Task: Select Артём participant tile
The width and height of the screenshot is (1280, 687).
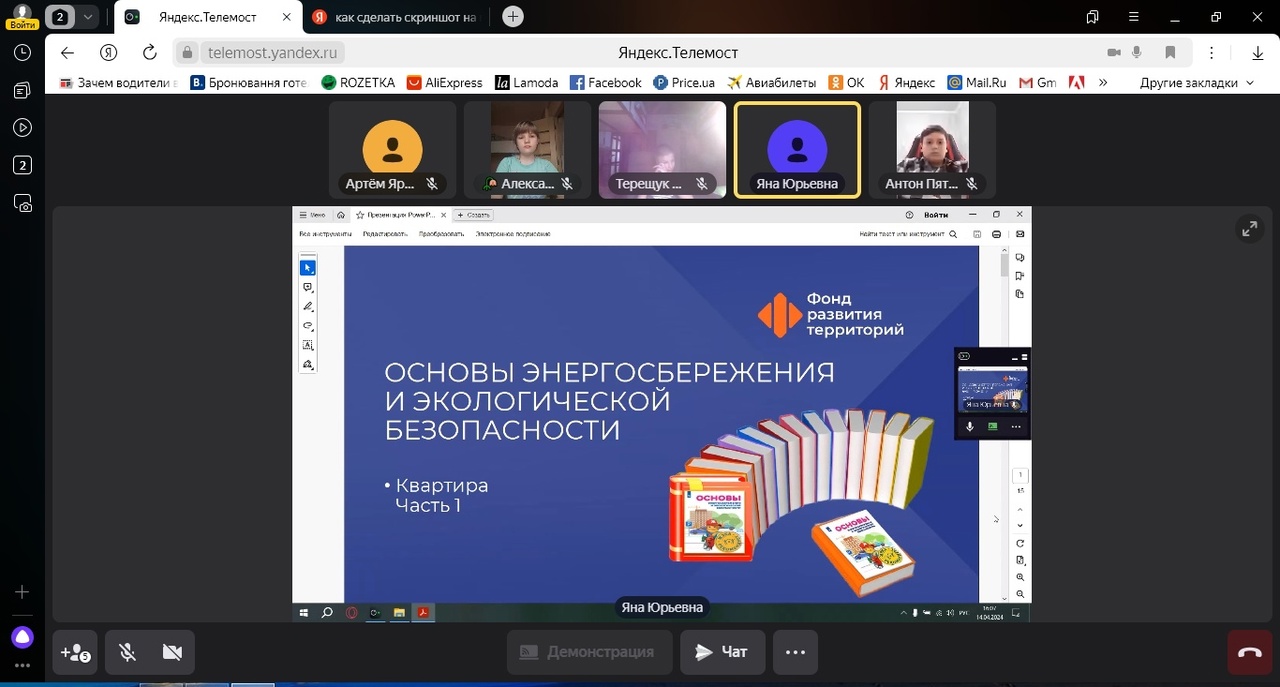Action: coord(392,149)
